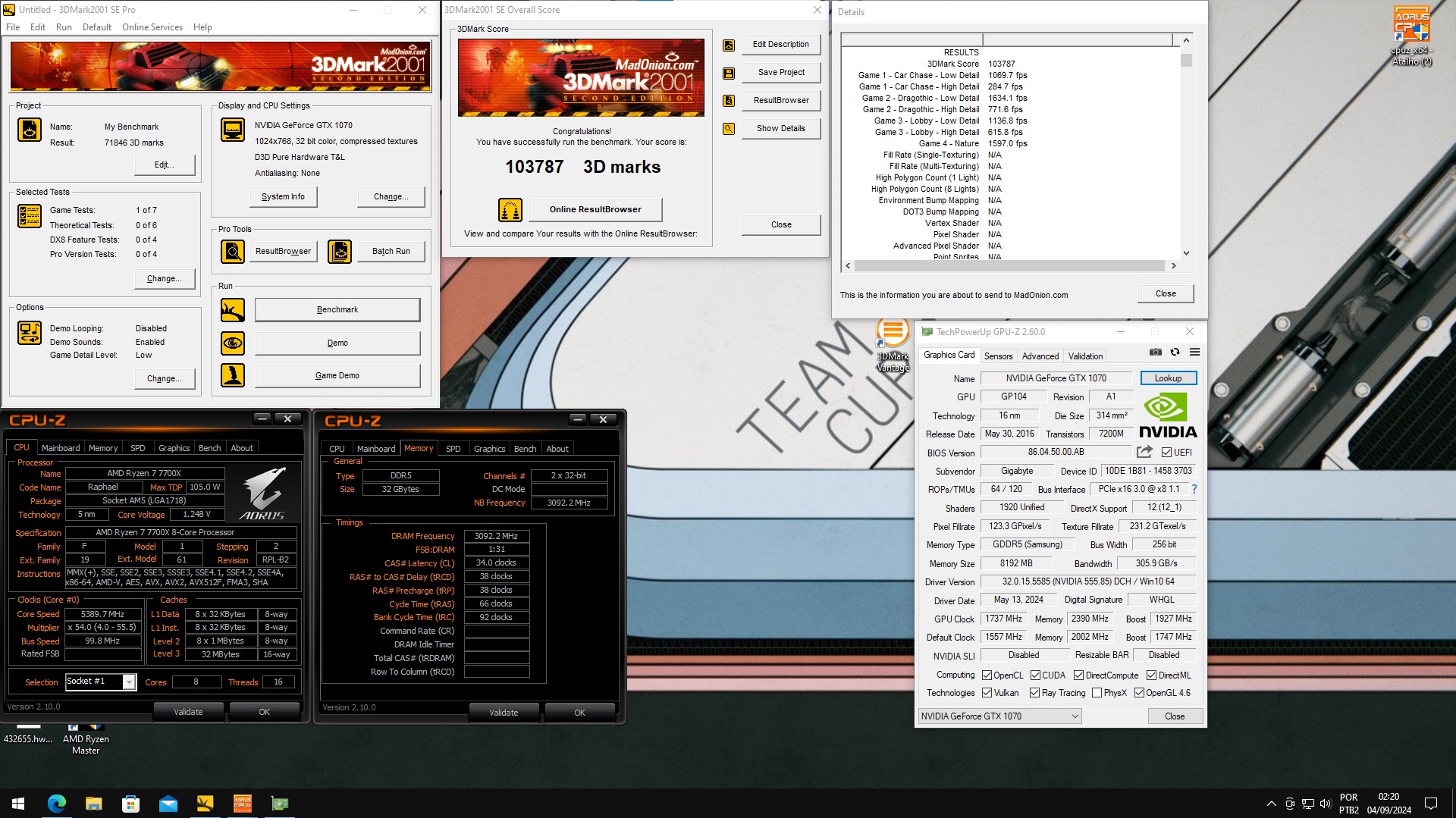Click the taskbar clock showing 02:20

point(1389,804)
